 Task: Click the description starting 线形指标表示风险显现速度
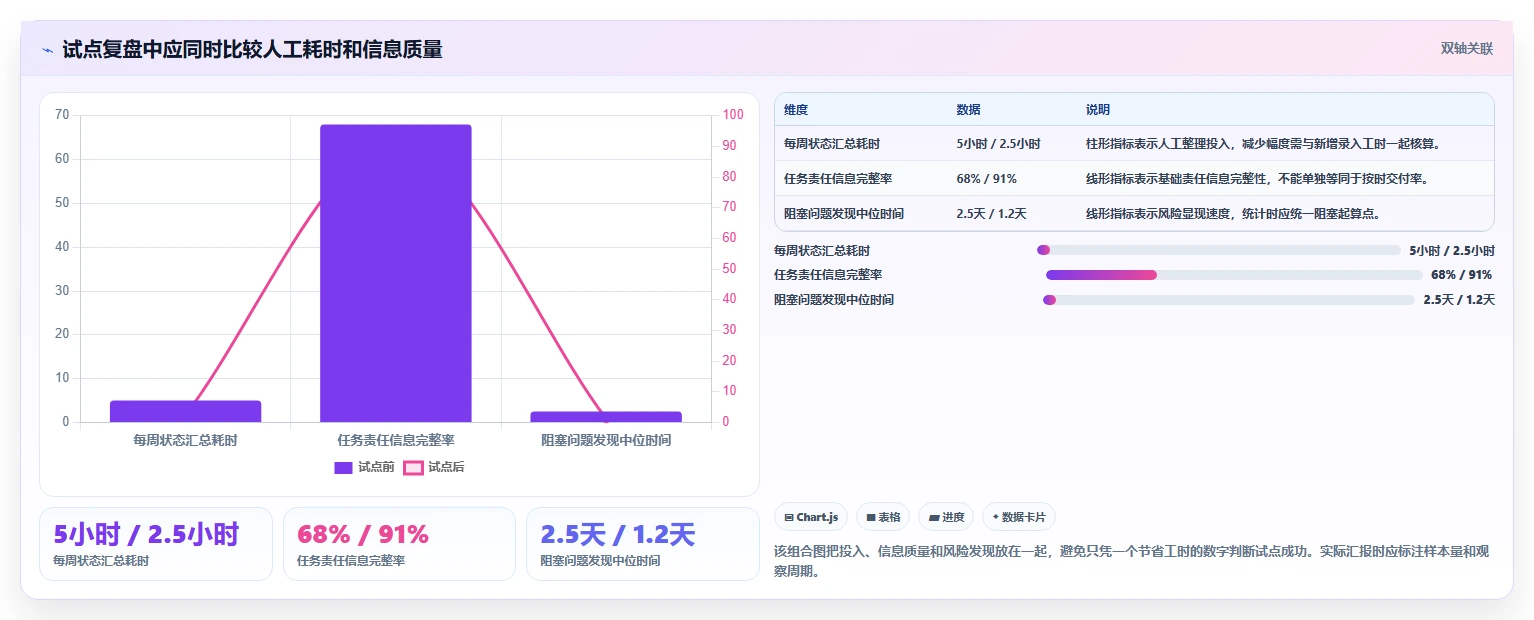[1233, 214]
